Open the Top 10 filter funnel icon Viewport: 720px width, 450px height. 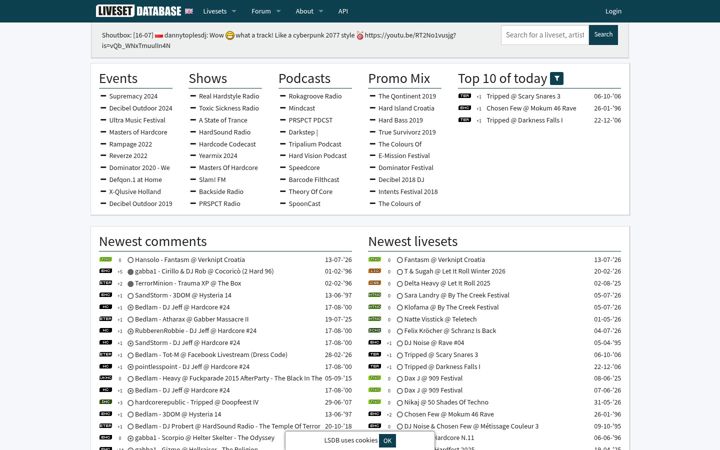(557, 79)
